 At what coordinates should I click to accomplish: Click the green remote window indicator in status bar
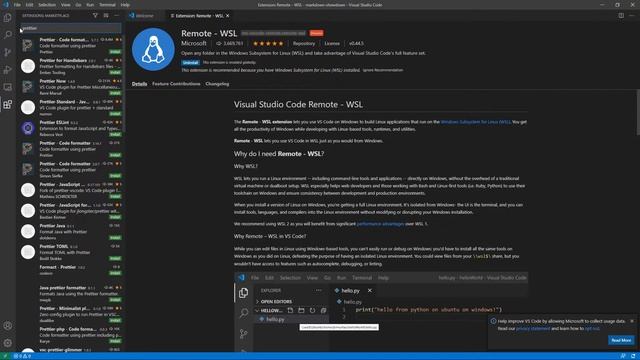pyautogui.click(x=5, y=356)
